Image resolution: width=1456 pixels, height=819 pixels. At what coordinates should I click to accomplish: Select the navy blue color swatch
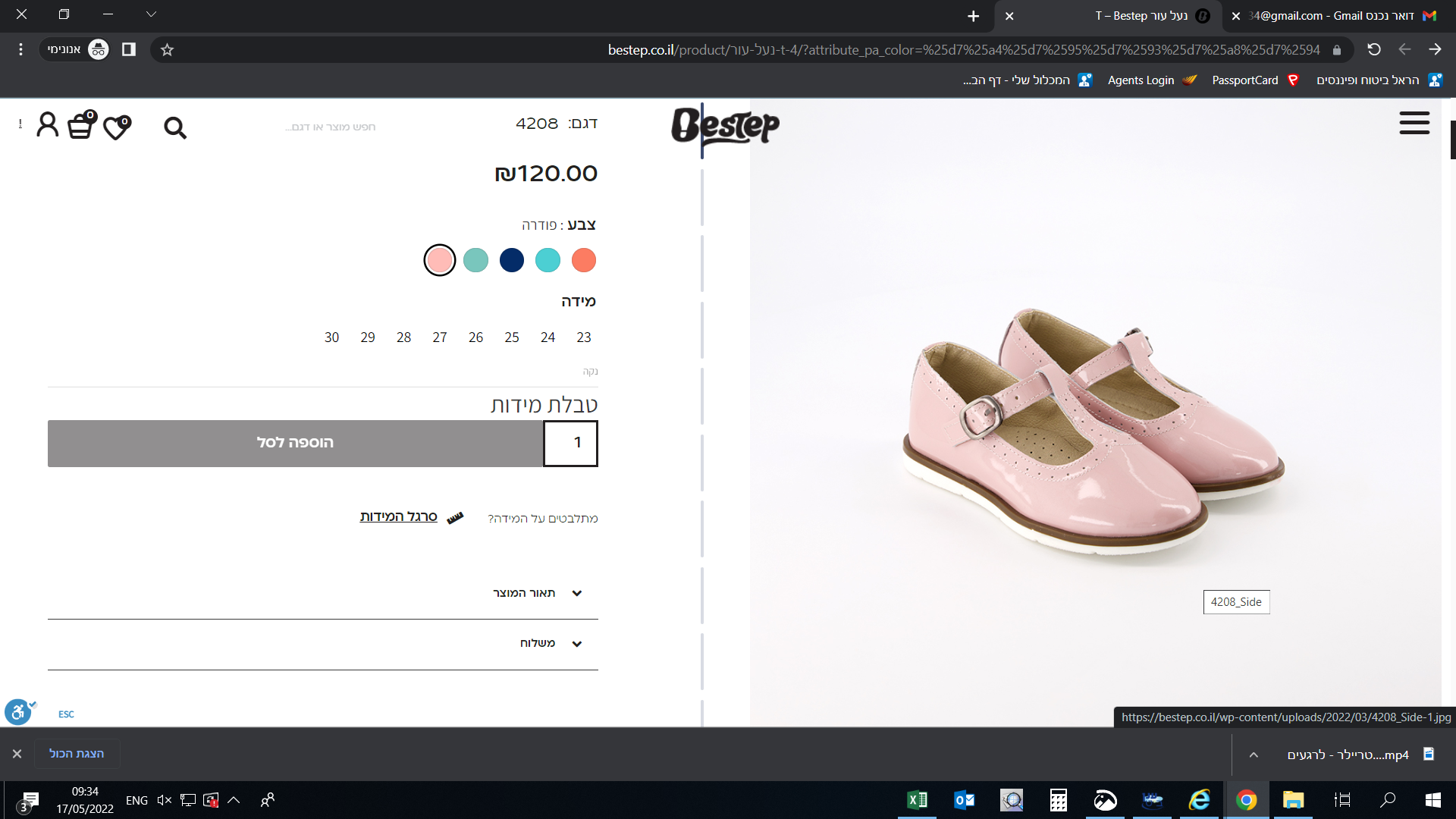[x=512, y=260]
